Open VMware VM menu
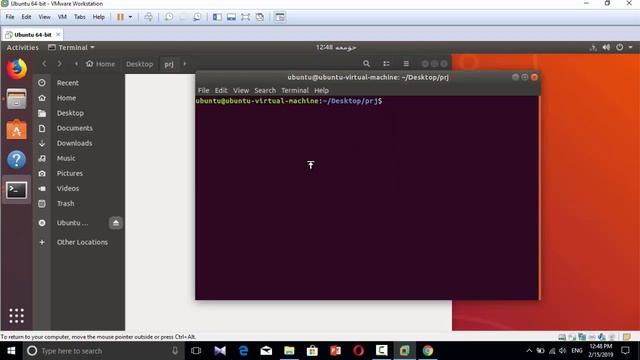 point(62,17)
